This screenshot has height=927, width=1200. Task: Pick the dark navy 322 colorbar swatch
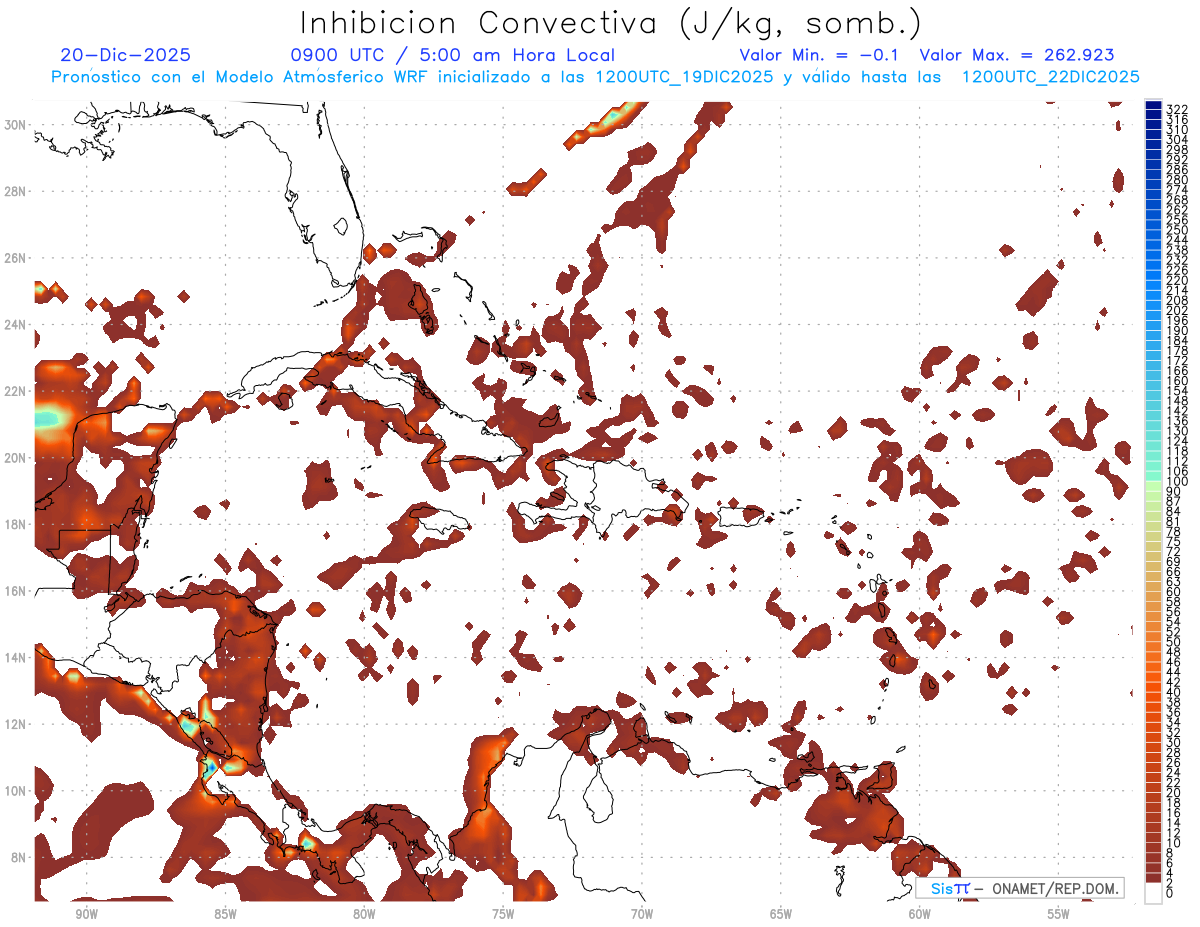1153,106
